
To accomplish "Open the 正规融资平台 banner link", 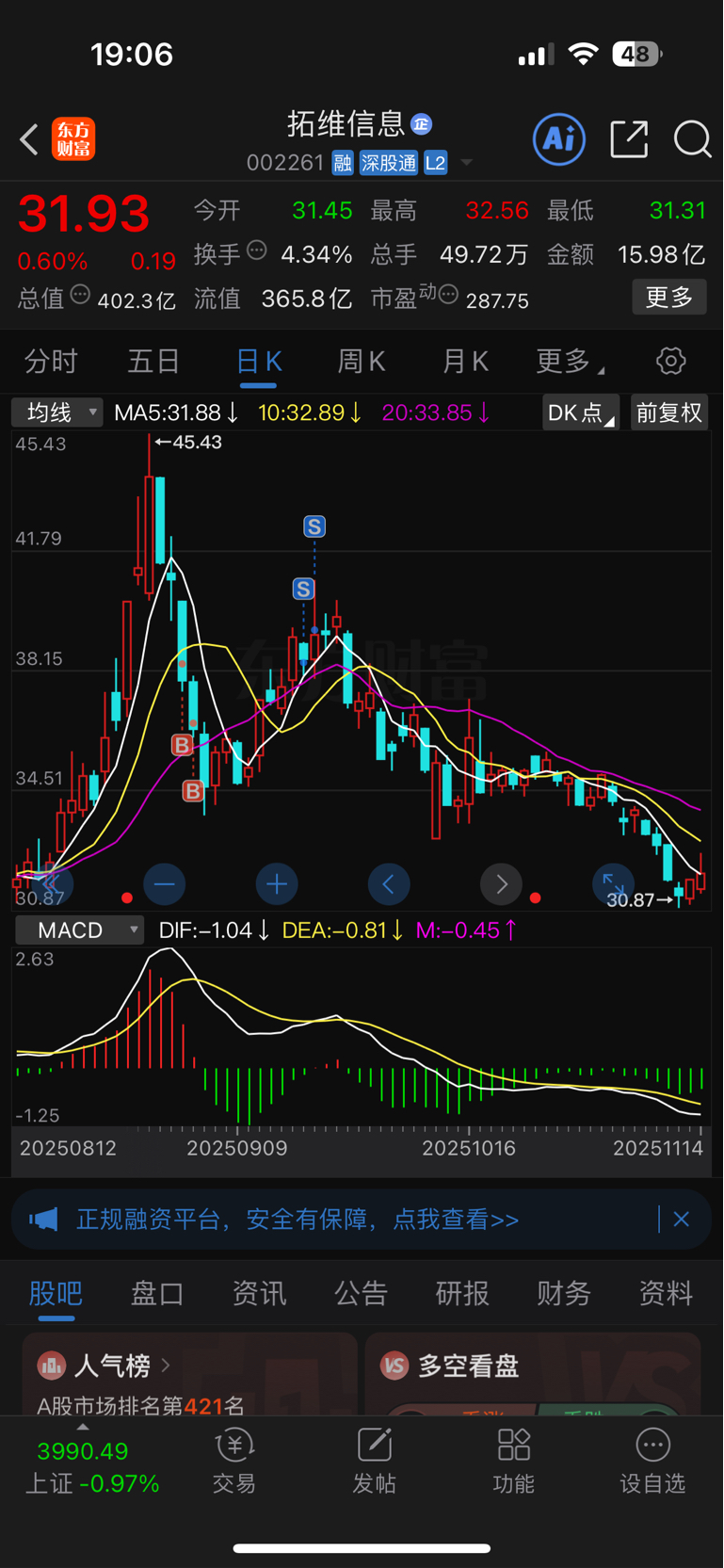I will click(298, 1220).
